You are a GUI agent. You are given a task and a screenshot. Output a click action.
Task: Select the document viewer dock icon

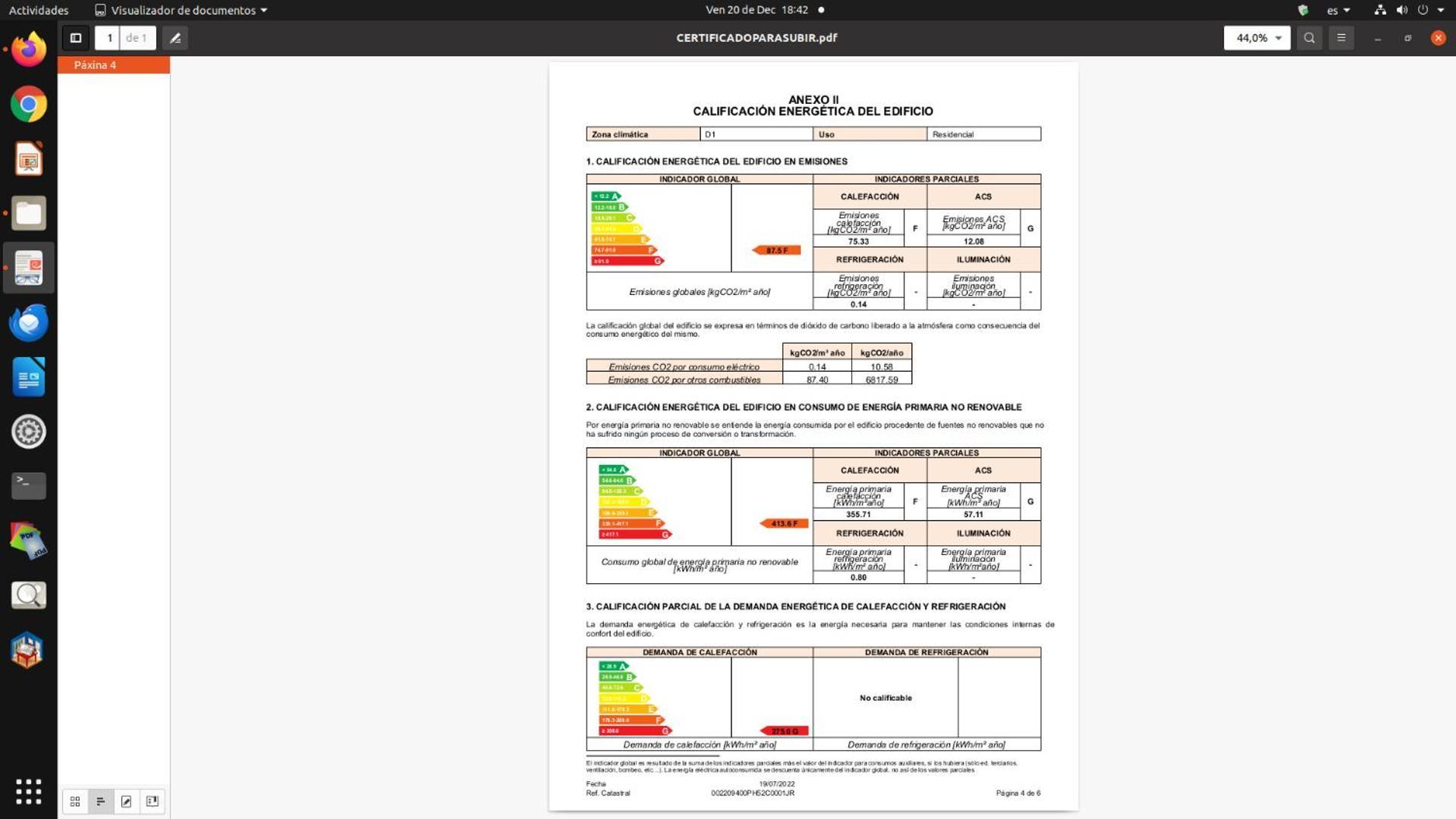(x=29, y=268)
